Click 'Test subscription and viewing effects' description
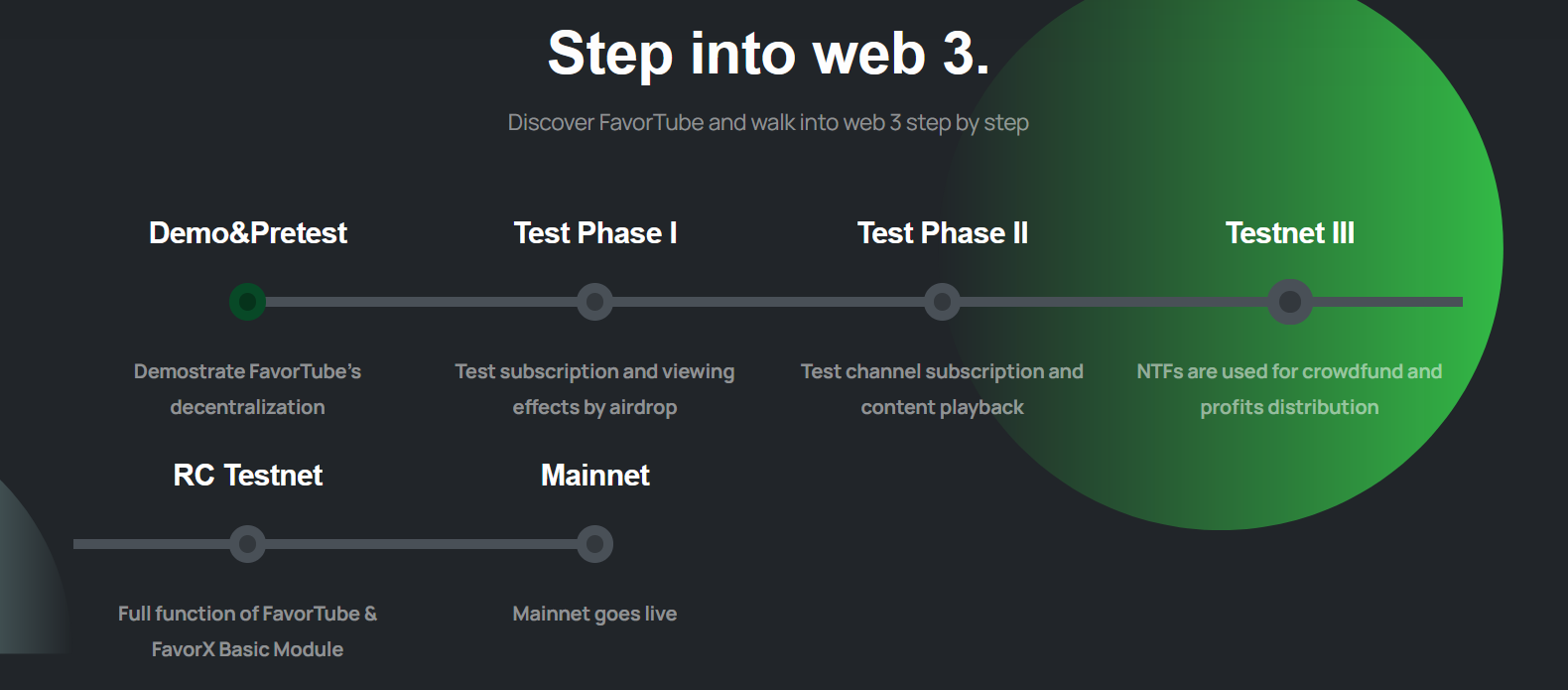Screen dimensions: 1568x690 [x=594, y=389]
